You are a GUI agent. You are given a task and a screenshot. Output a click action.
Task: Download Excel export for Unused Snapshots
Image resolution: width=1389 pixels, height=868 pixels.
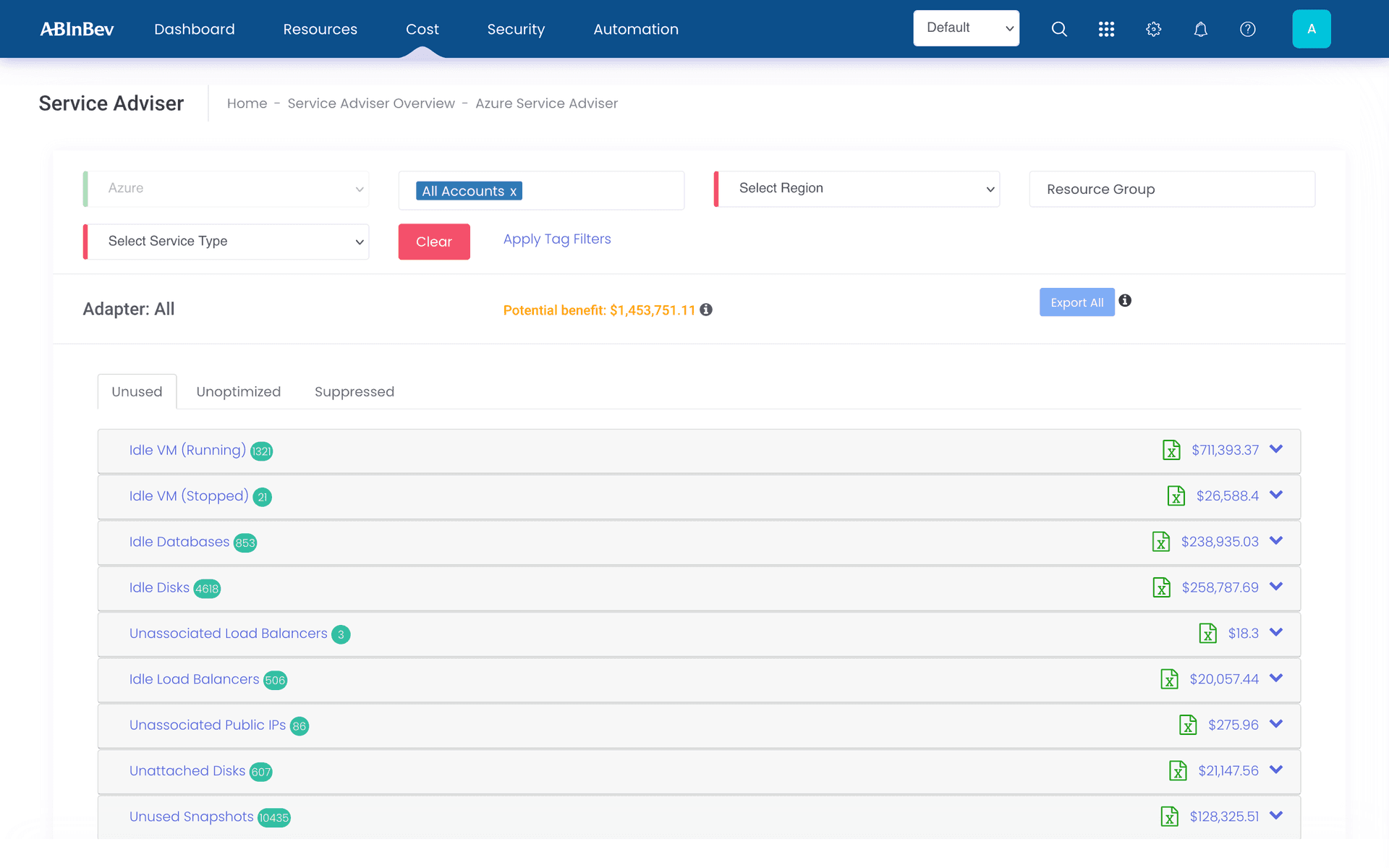tap(1168, 816)
